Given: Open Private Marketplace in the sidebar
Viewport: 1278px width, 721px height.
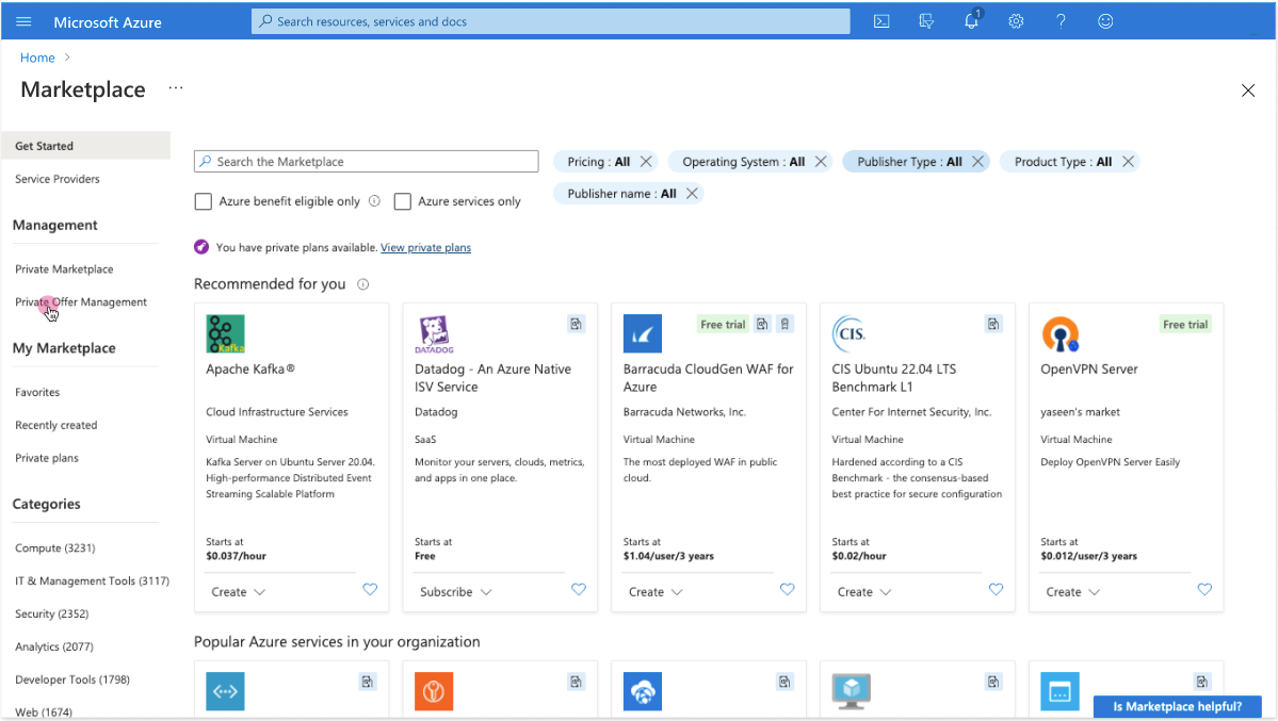Looking at the screenshot, I should tap(64, 268).
